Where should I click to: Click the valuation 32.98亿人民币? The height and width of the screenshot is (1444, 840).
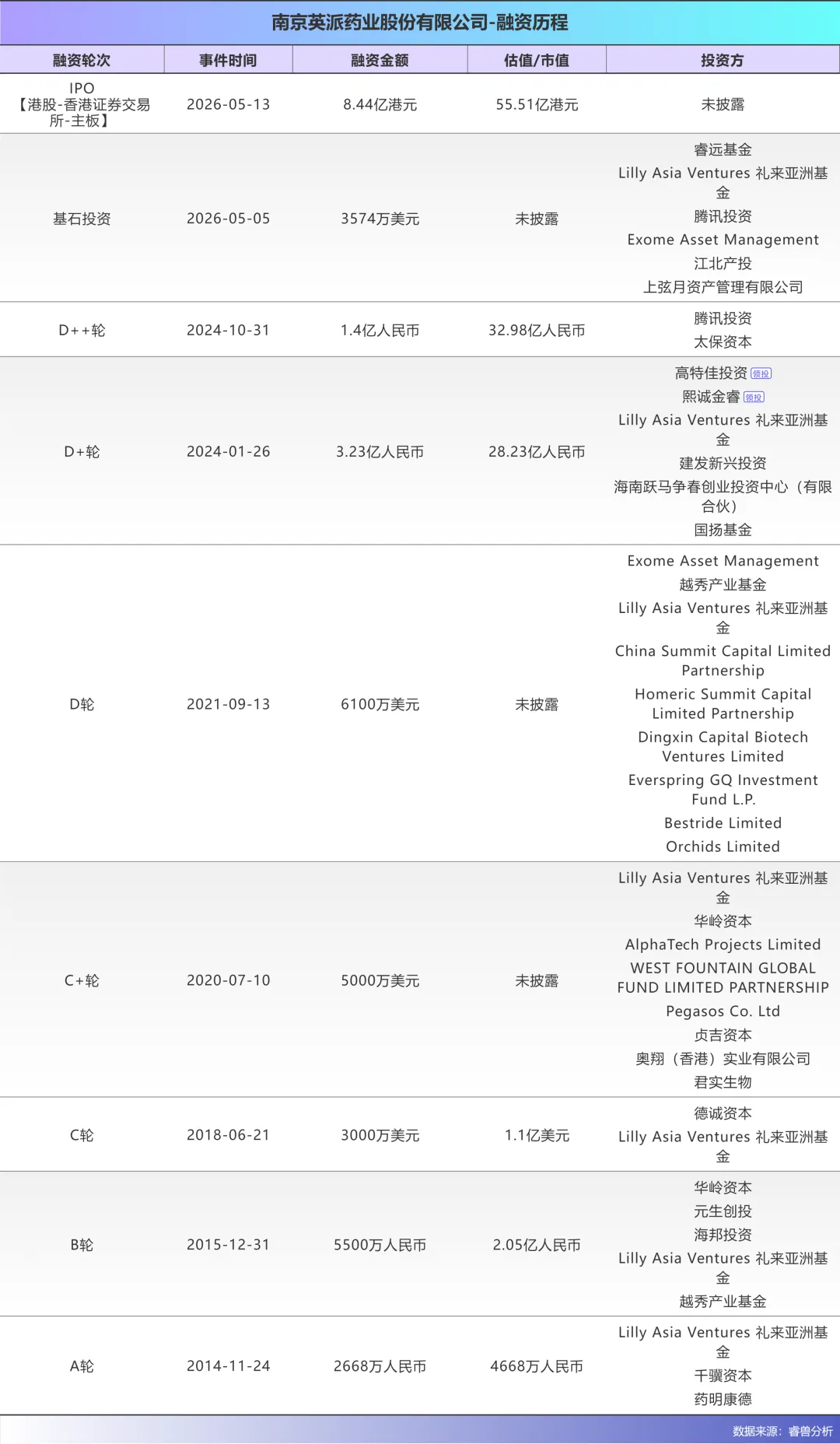[x=537, y=330]
